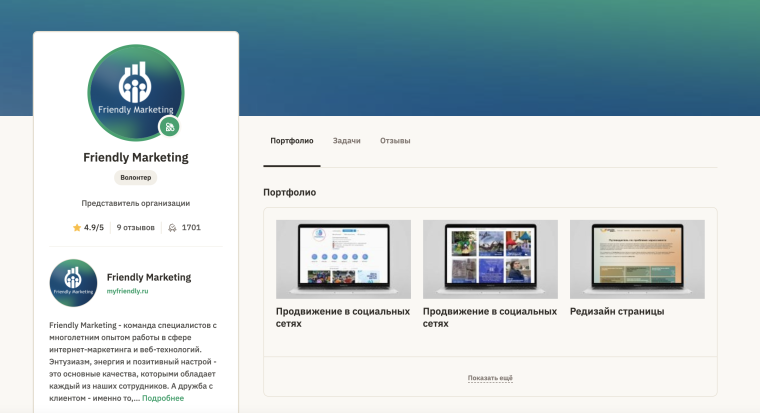
Task: Click the 1701 points counter
Action: click(191, 228)
